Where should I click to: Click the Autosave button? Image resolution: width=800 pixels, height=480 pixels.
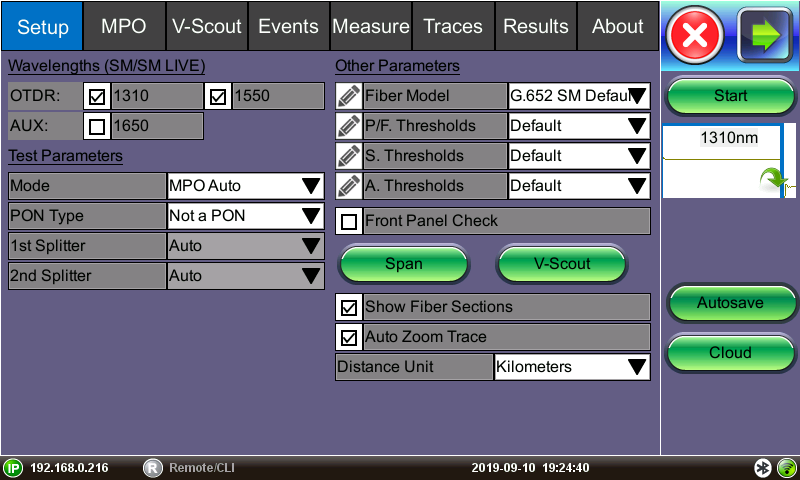[730, 302]
